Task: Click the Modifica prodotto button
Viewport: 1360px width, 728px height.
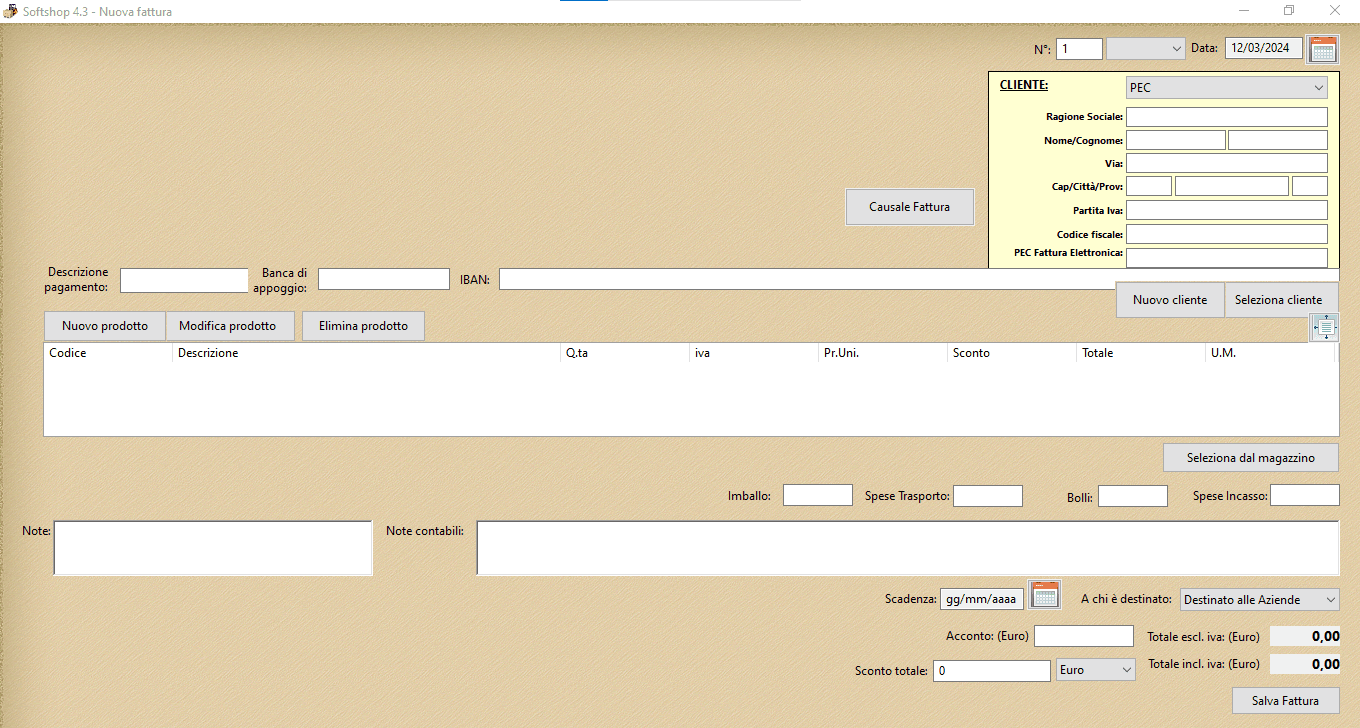Action: tap(227, 326)
